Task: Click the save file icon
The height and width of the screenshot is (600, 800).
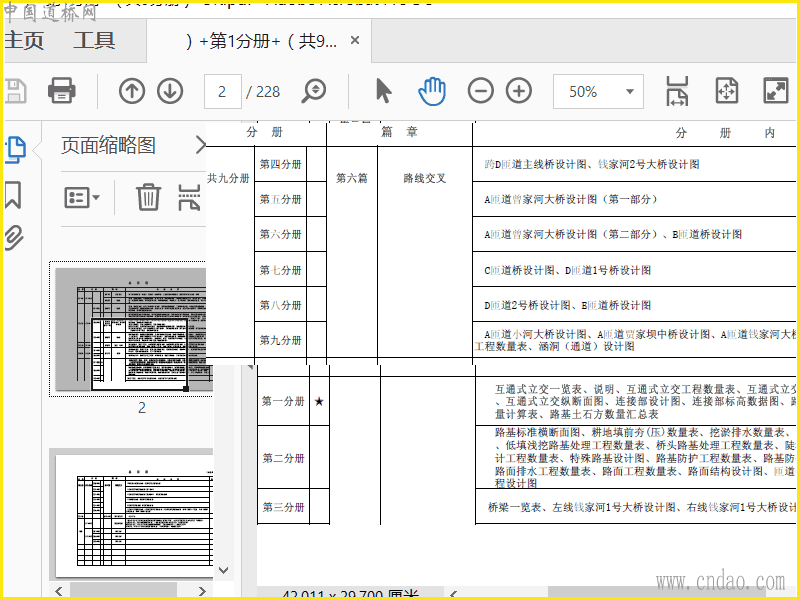Action: (x=14, y=91)
